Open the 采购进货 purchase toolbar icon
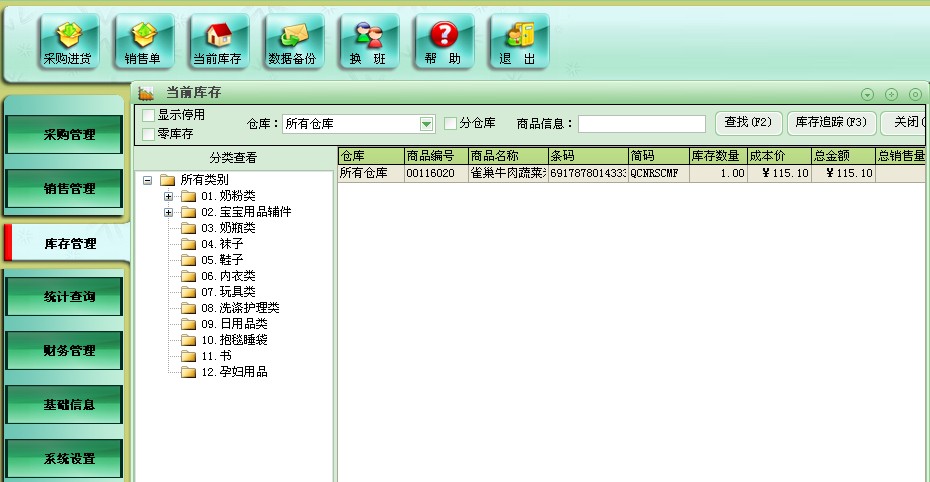Image resolution: width=930 pixels, height=482 pixels. coord(68,42)
